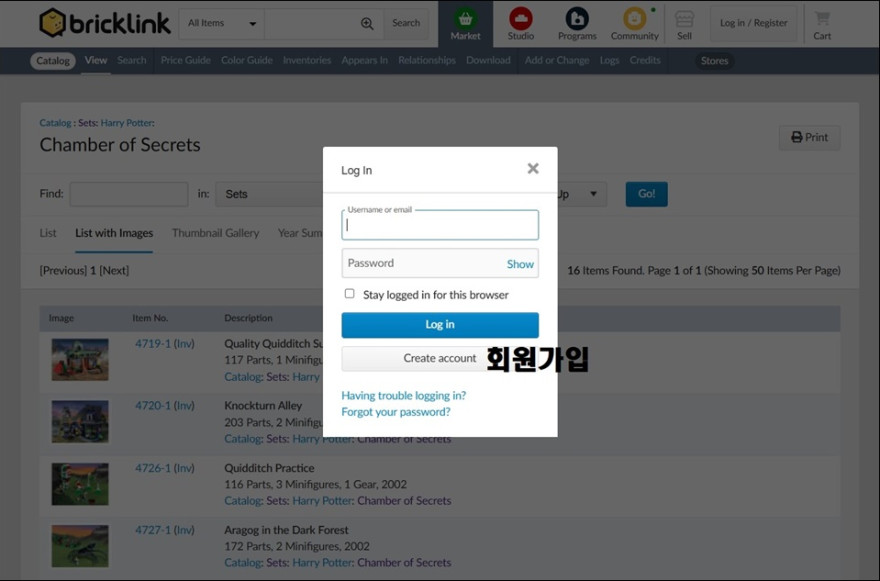Show the password text
880x581 pixels.
click(x=520, y=264)
